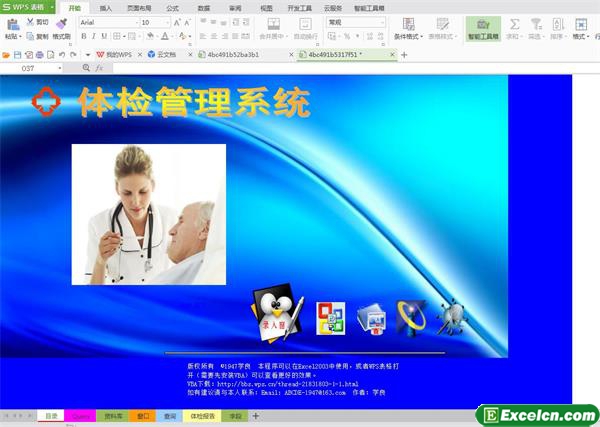Select the 资料库 sheet tab

tap(113, 416)
